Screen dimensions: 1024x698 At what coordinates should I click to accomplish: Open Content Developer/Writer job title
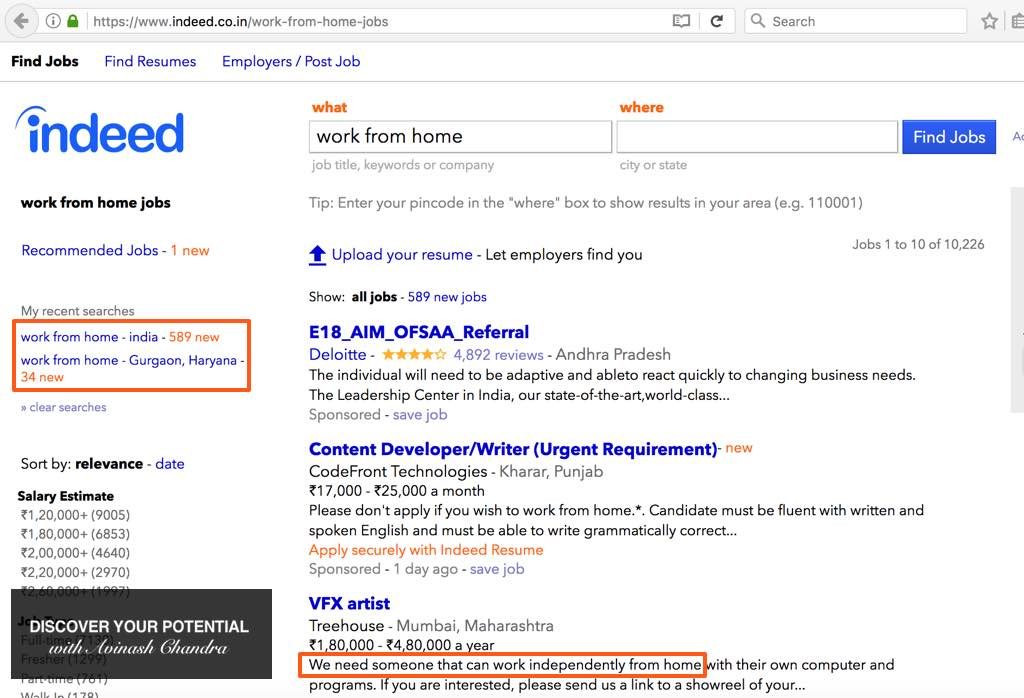click(x=513, y=449)
